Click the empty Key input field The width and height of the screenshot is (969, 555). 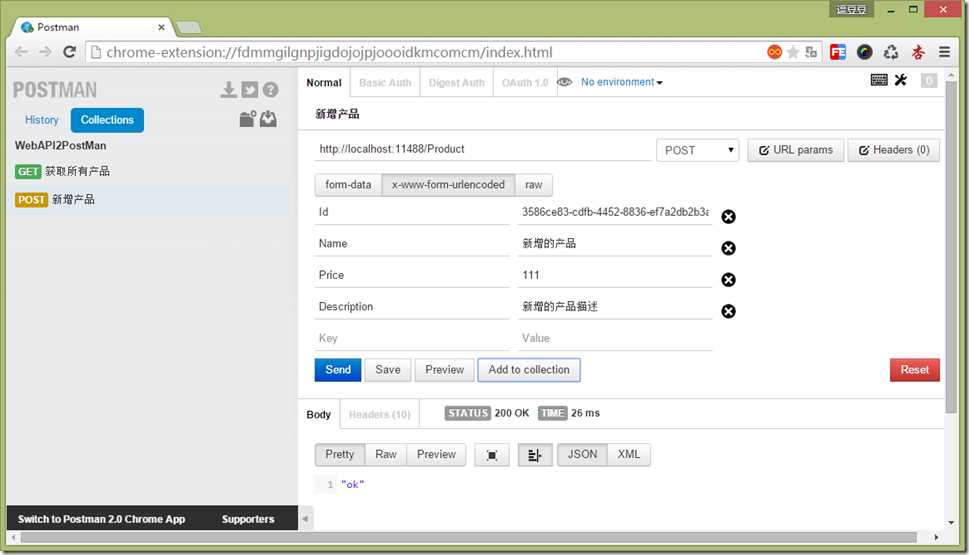pos(412,338)
